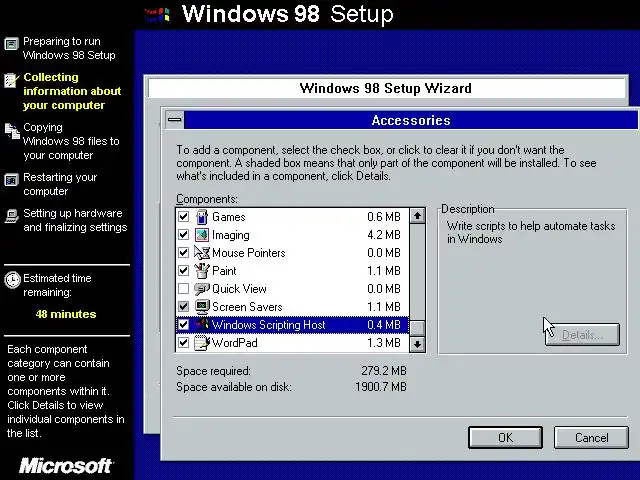This screenshot has width=640, height=480.
Task: Click the scrollbar track above the thumb
Action: (x=417, y=272)
